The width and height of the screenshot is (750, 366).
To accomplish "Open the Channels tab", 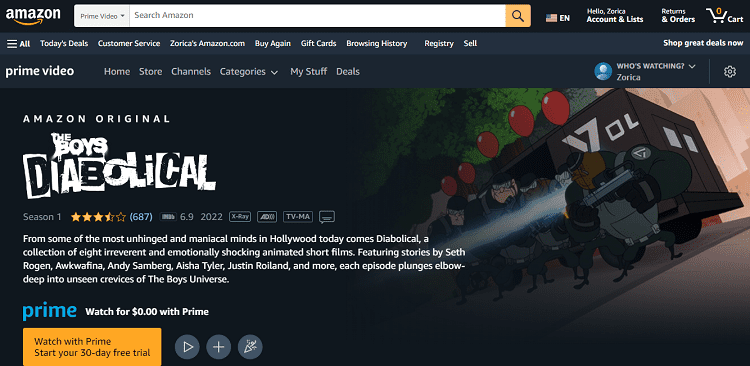I will (191, 72).
